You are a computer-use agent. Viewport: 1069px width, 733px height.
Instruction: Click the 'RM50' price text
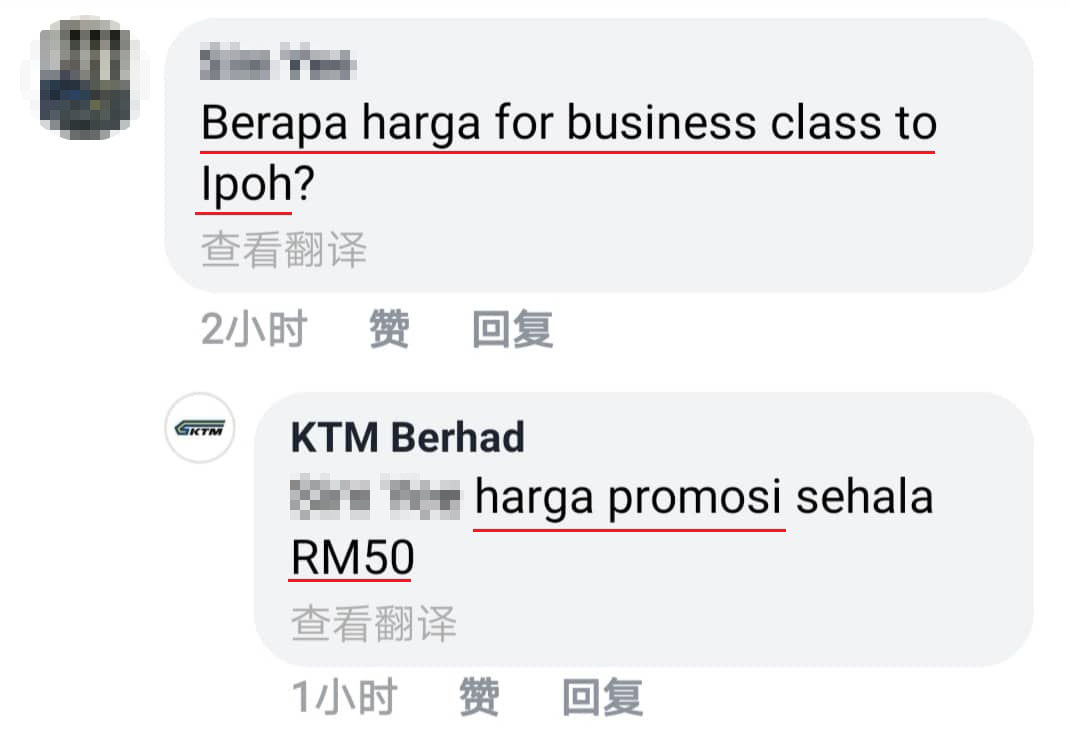click(352, 557)
